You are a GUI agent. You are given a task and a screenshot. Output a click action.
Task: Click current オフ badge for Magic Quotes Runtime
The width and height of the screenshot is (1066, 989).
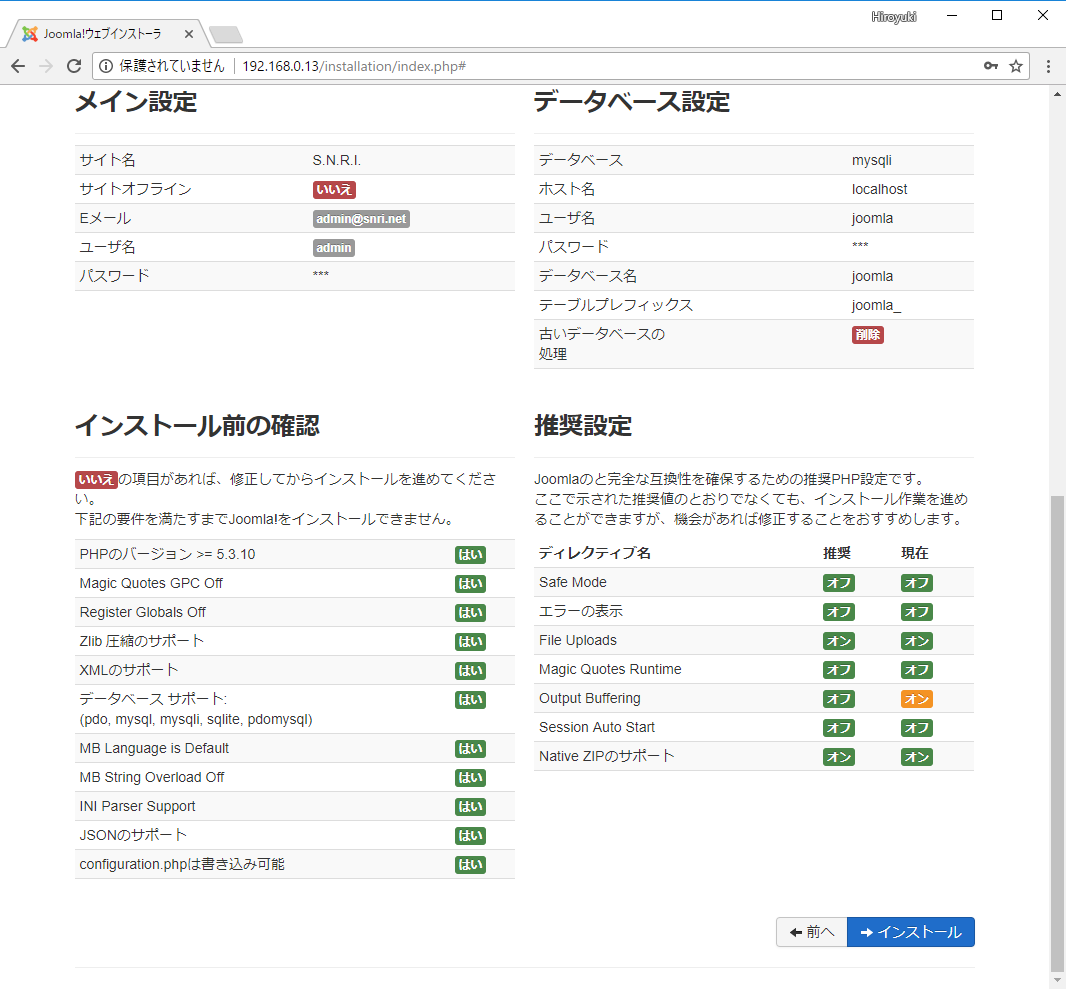pyautogui.click(x=916, y=670)
